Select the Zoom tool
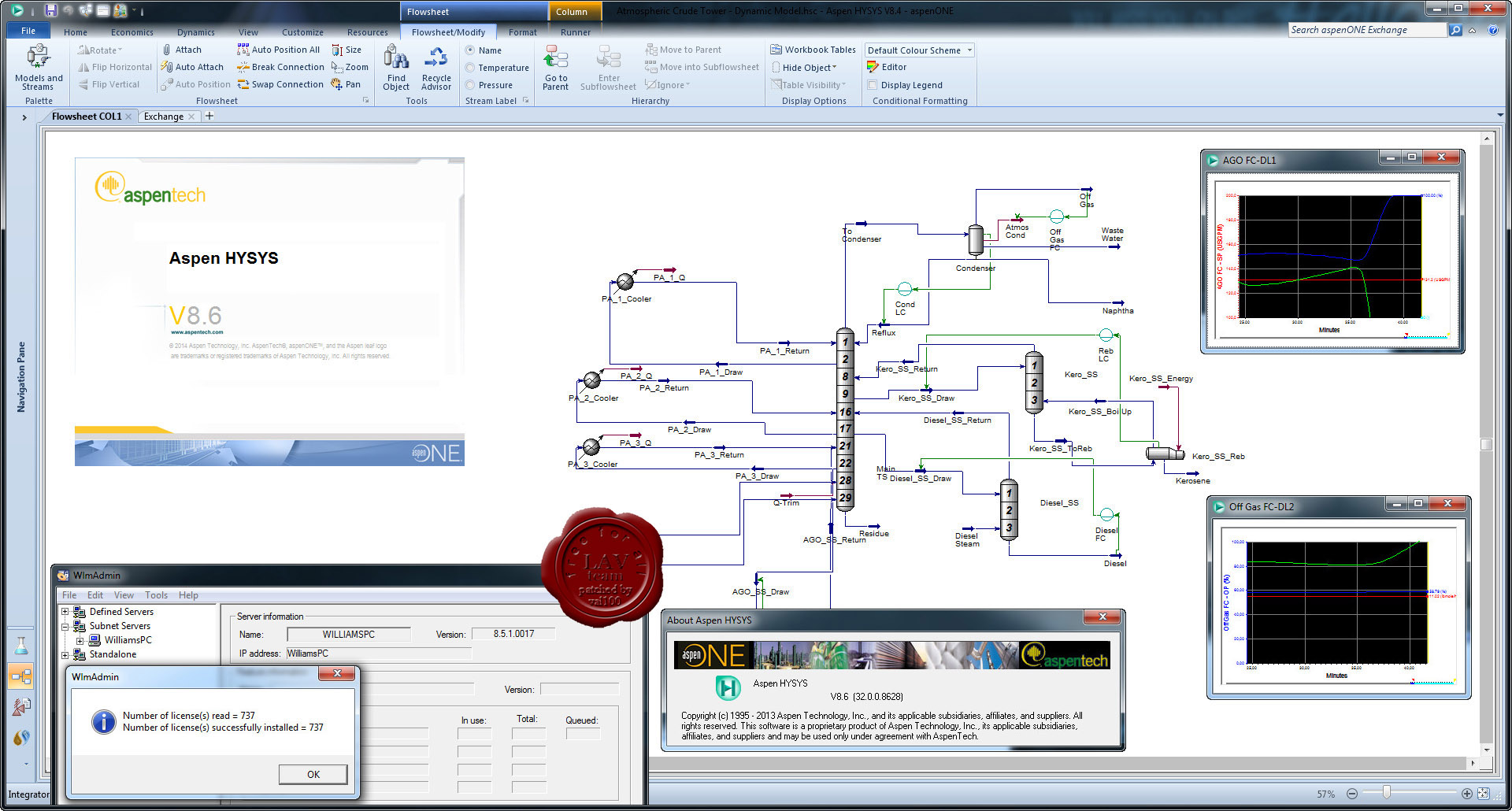The width and height of the screenshot is (1512, 811). click(350, 67)
